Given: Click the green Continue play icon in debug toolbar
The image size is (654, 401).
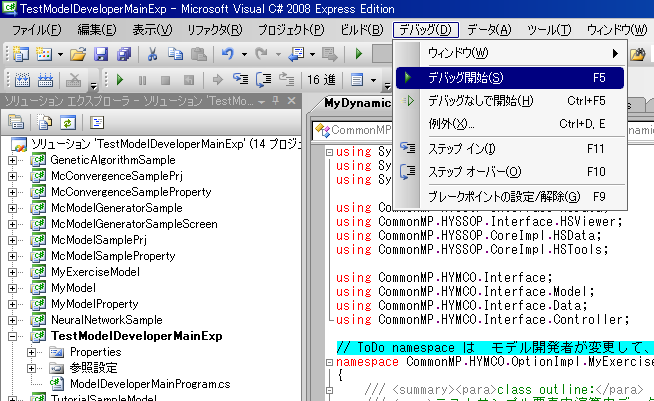Looking at the screenshot, I should [120, 79].
